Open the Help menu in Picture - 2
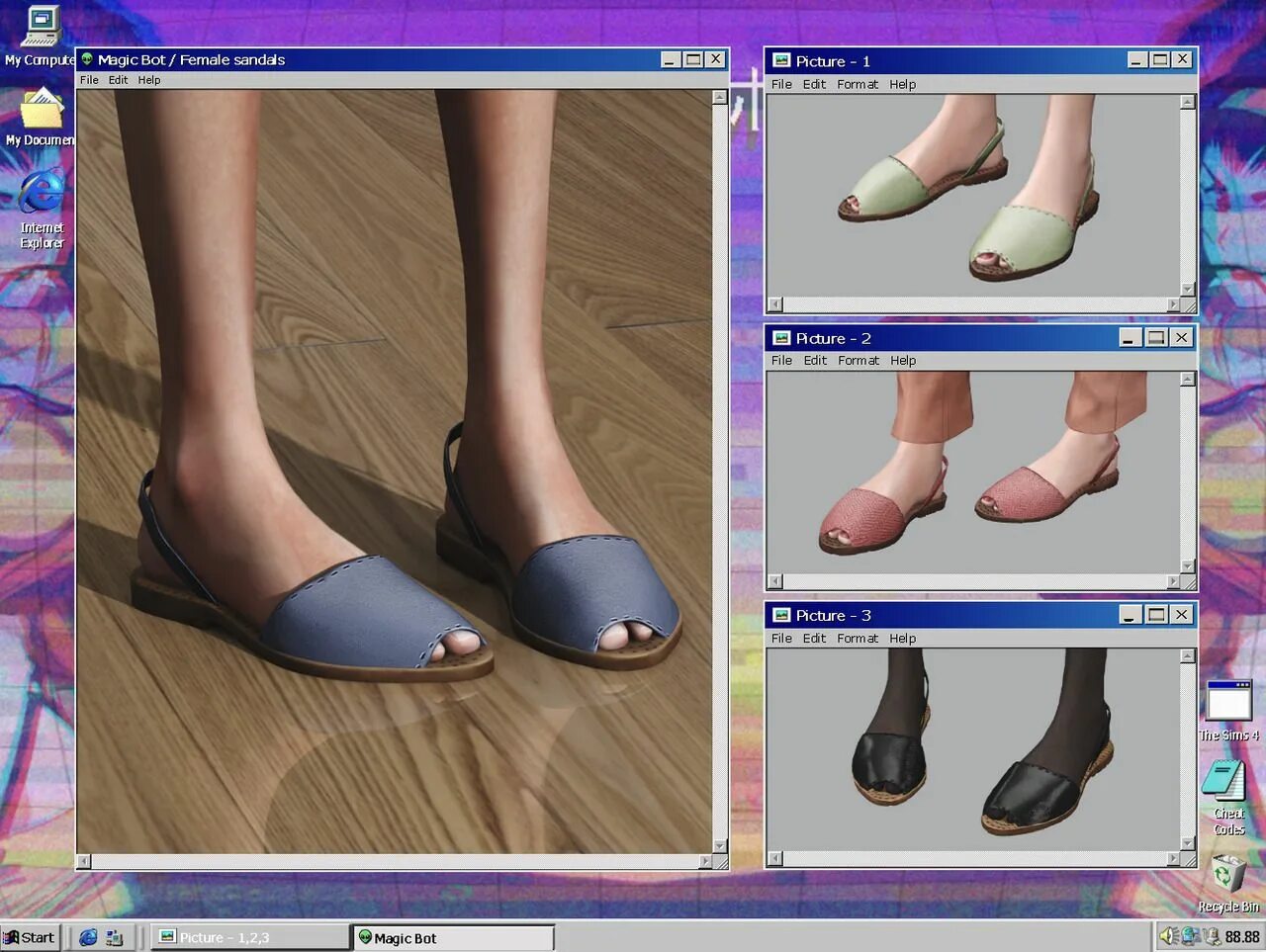This screenshot has height=952, width=1266. coord(903,360)
